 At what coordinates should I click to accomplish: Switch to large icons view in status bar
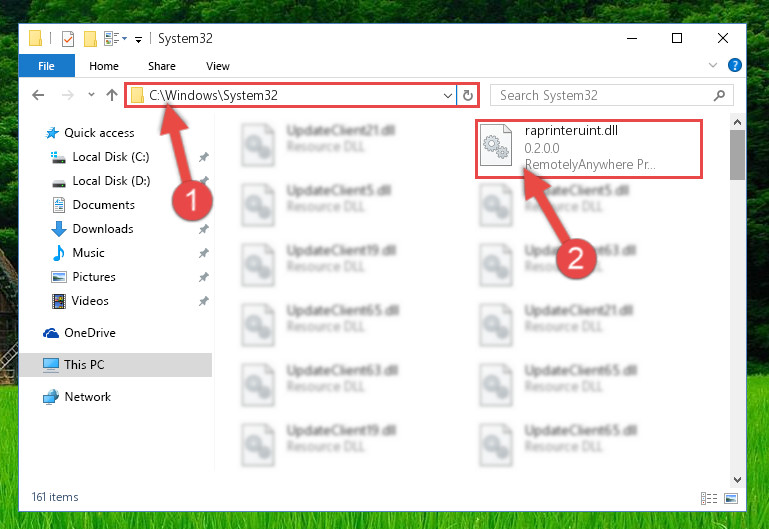[731, 499]
